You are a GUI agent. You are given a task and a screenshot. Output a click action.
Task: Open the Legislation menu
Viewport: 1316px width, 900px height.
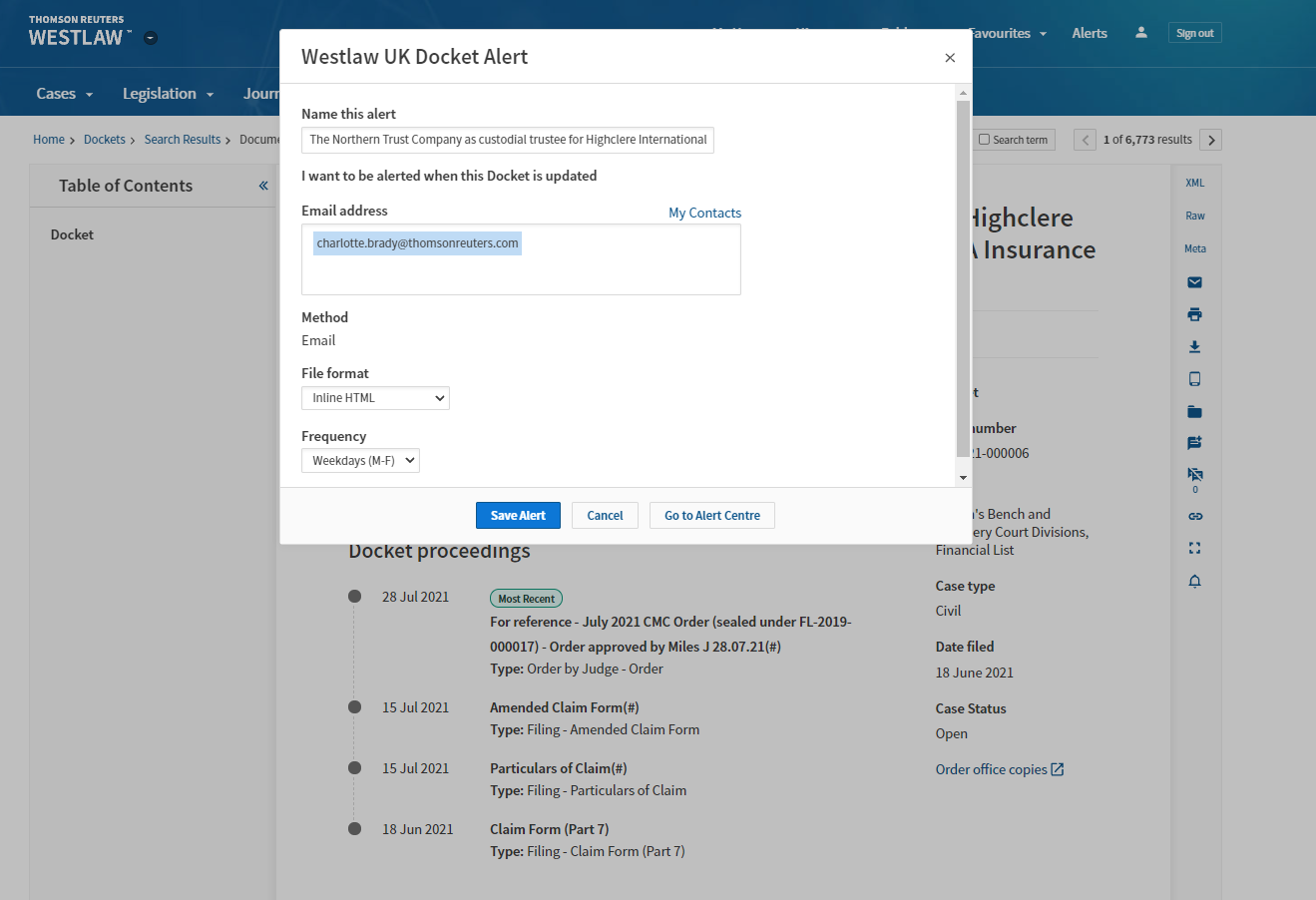[168, 94]
